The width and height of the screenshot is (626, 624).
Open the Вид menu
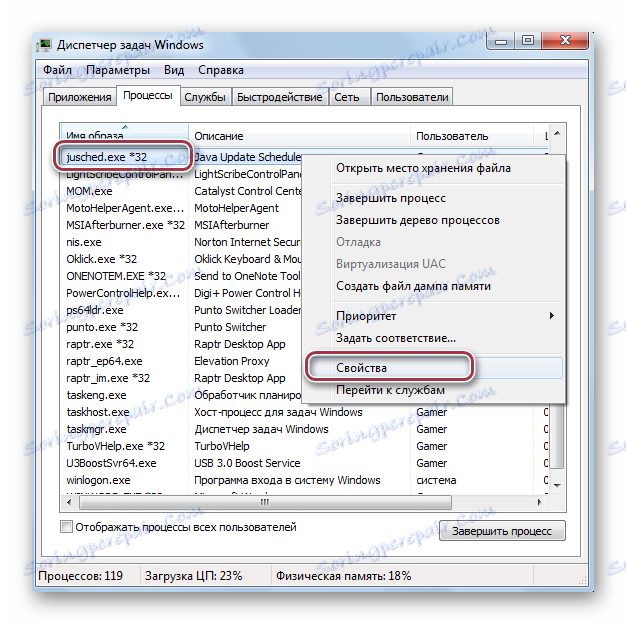tap(174, 70)
